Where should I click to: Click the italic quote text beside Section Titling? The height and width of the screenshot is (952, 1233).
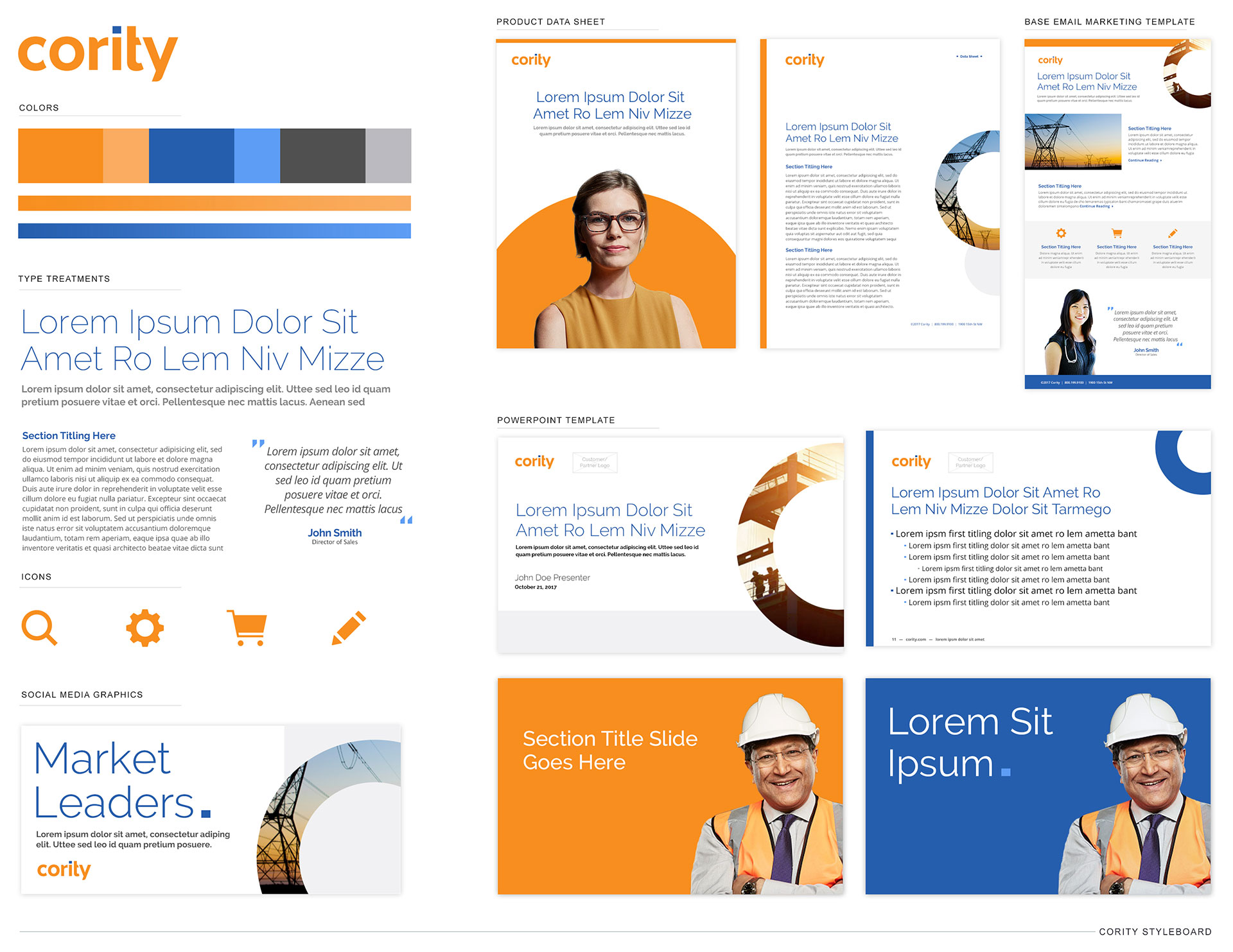[333, 480]
